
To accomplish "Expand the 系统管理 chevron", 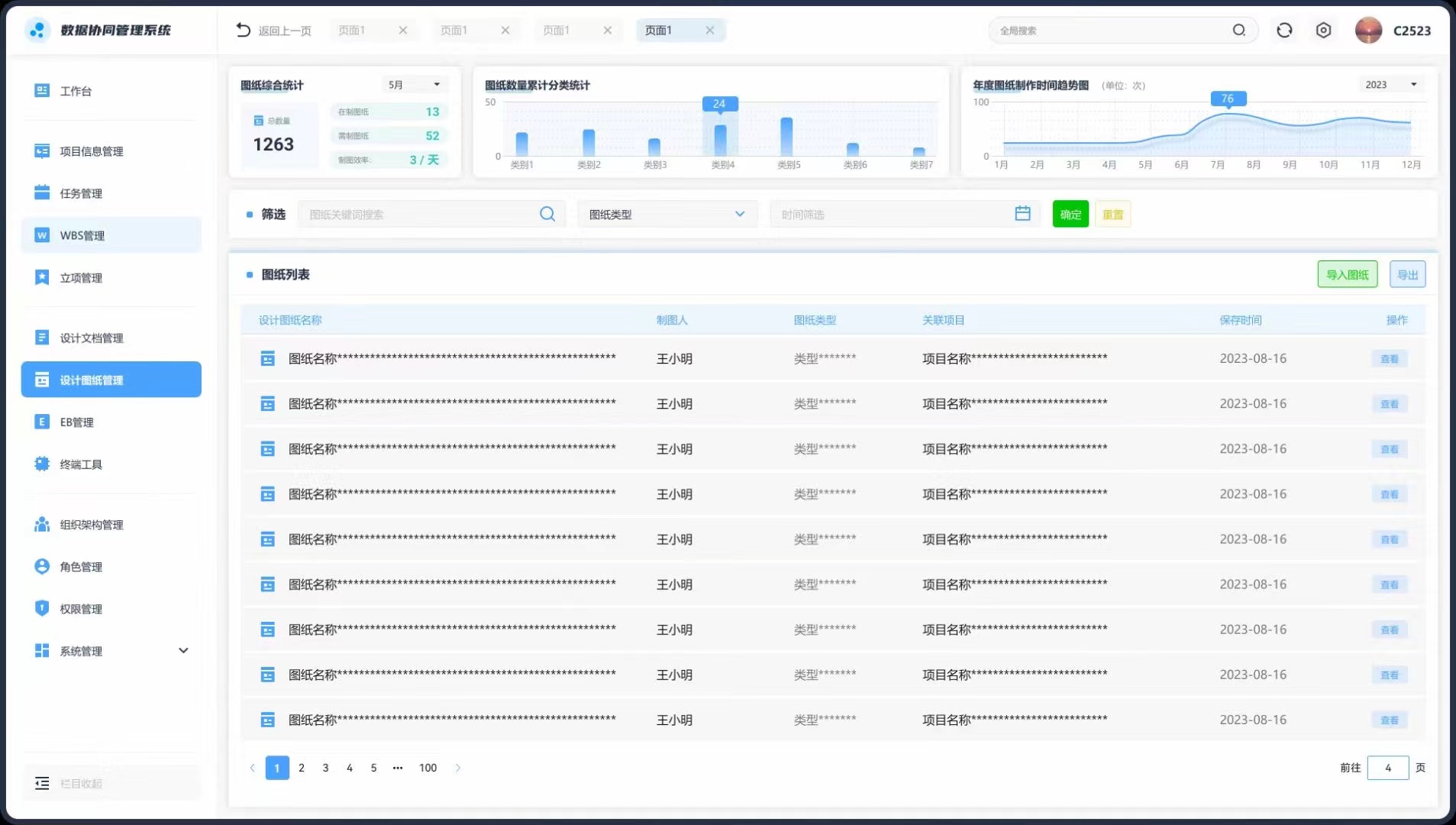I will coord(183,650).
